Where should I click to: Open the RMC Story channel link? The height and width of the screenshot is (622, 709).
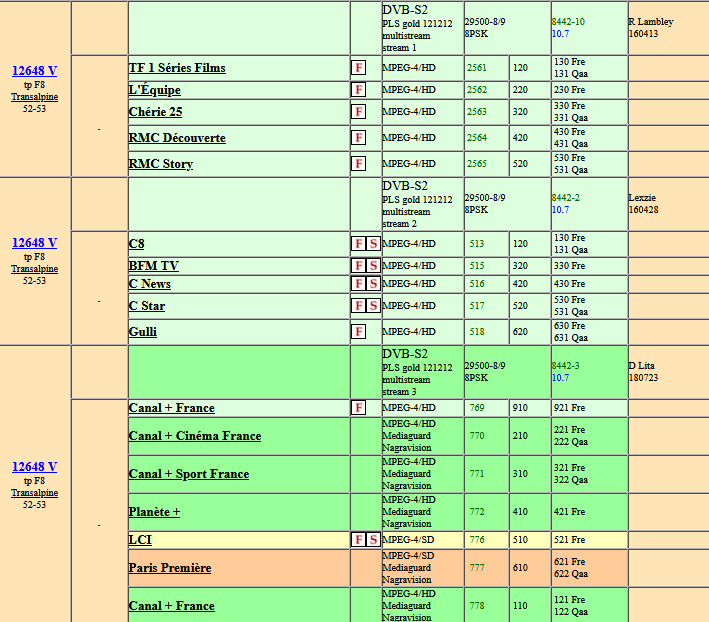[x=161, y=164]
